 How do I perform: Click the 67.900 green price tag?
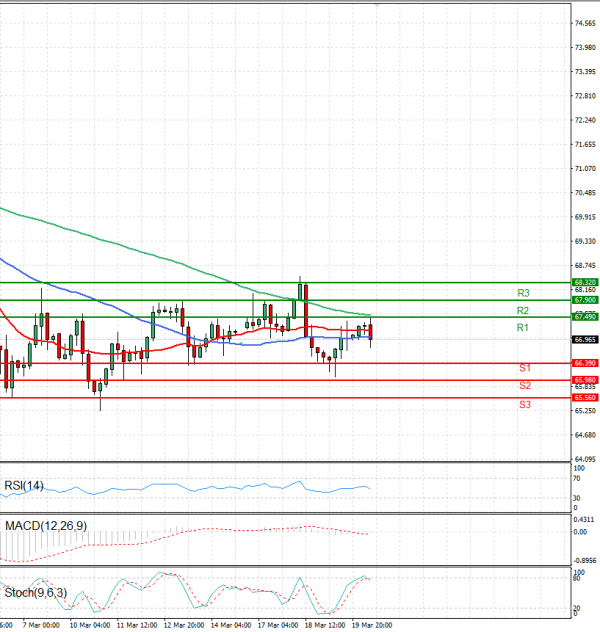[x=585, y=300]
